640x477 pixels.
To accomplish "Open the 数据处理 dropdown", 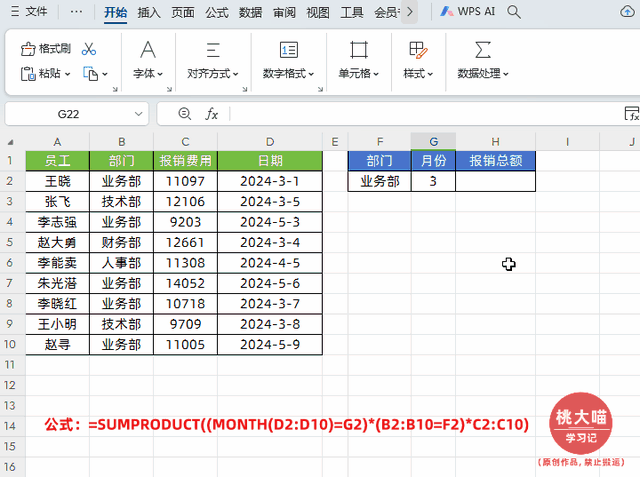I will coord(483,74).
